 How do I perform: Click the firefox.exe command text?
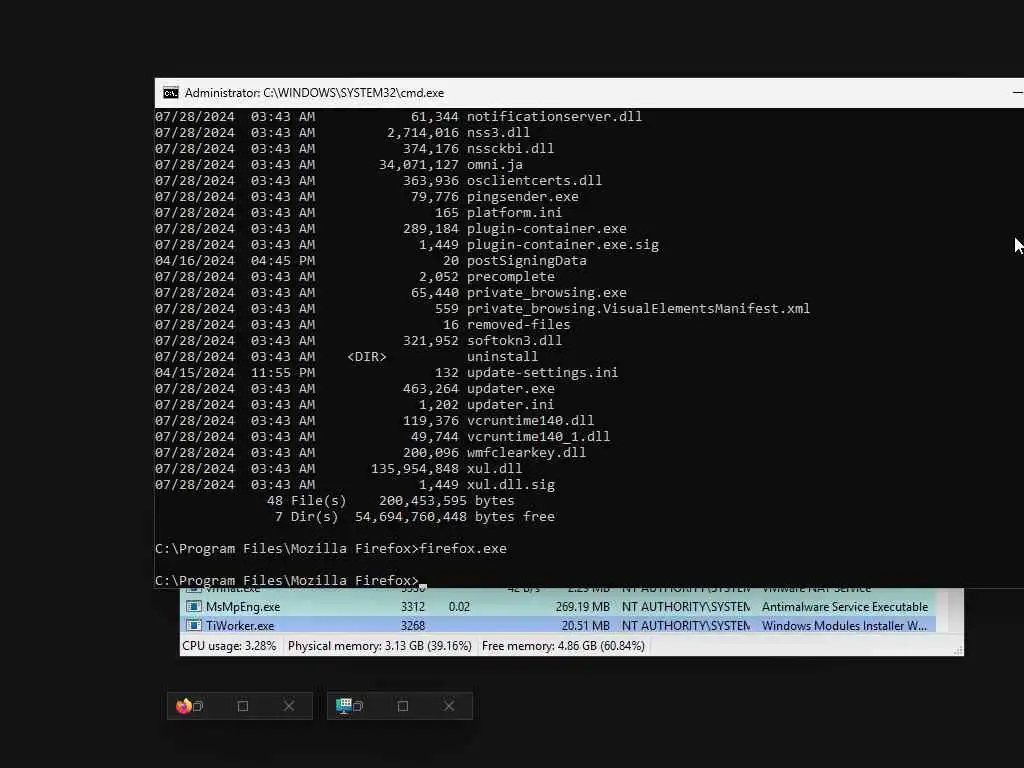click(x=462, y=549)
